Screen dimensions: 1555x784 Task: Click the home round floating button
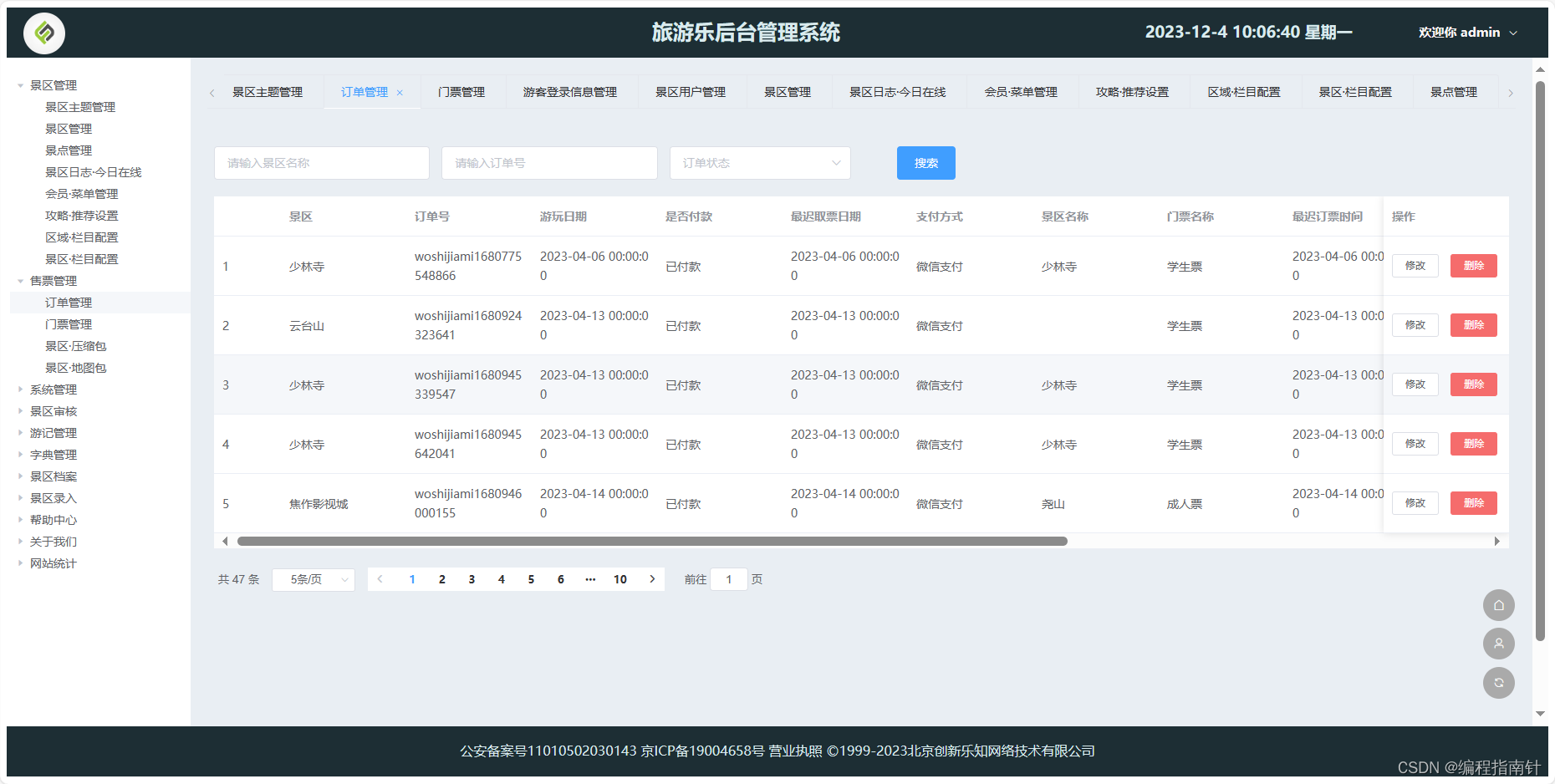click(x=1499, y=605)
